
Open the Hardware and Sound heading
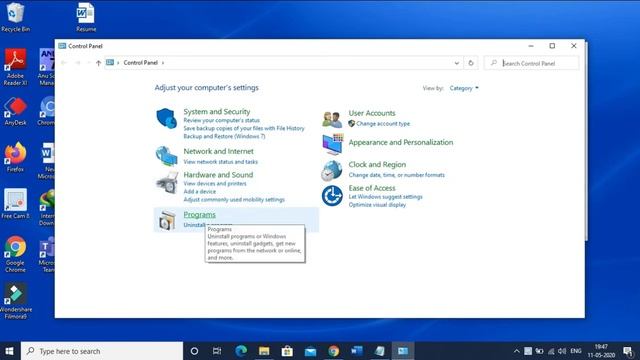218,175
